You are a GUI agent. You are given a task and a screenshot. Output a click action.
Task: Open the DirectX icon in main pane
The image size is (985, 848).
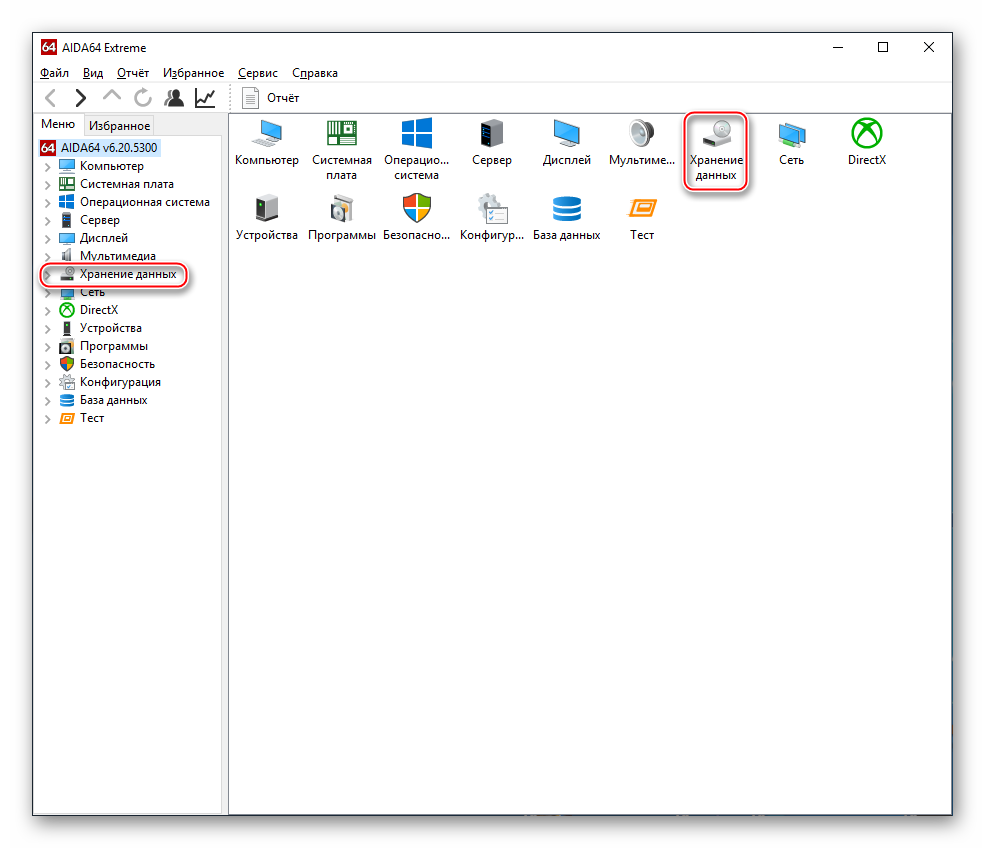(x=867, y=143)
